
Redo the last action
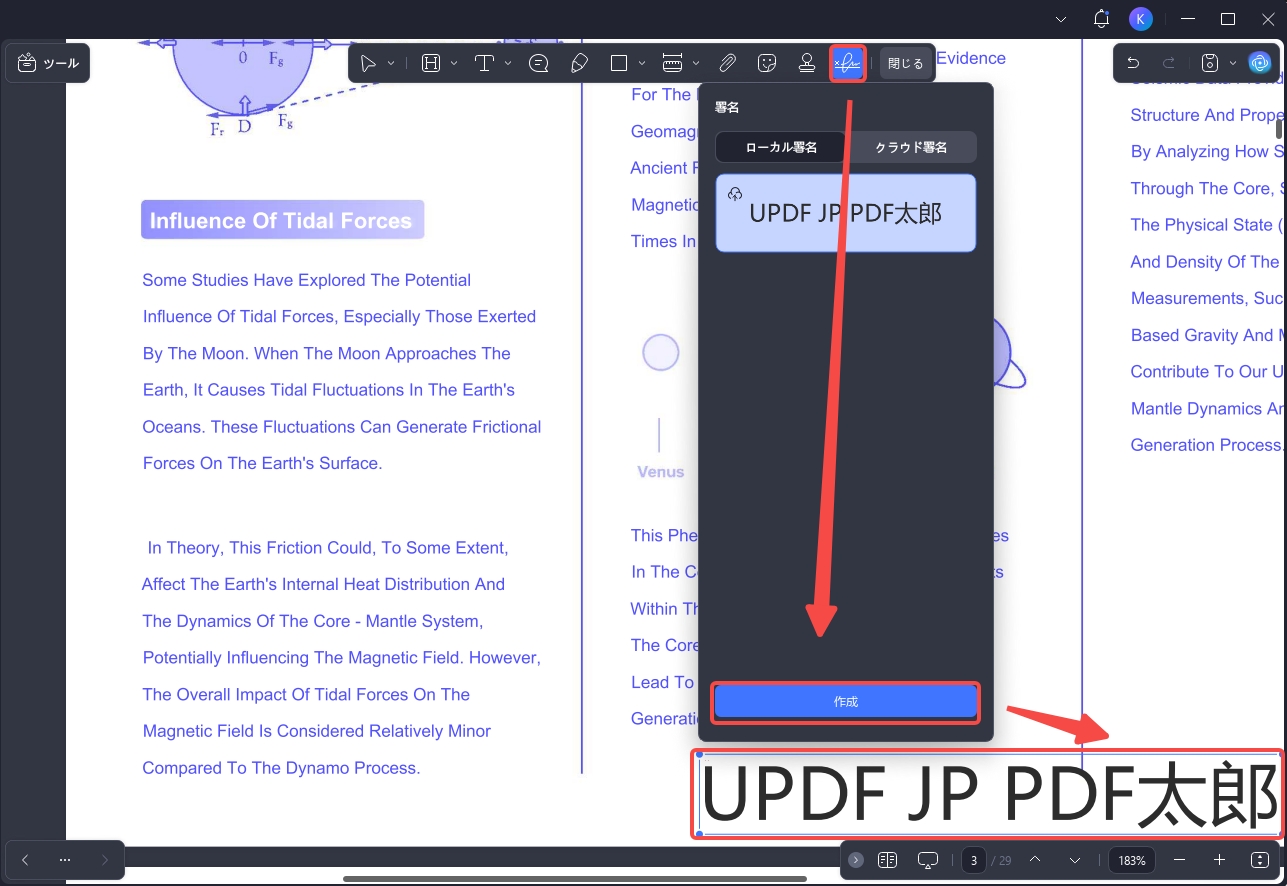[x=1169, y=63]
